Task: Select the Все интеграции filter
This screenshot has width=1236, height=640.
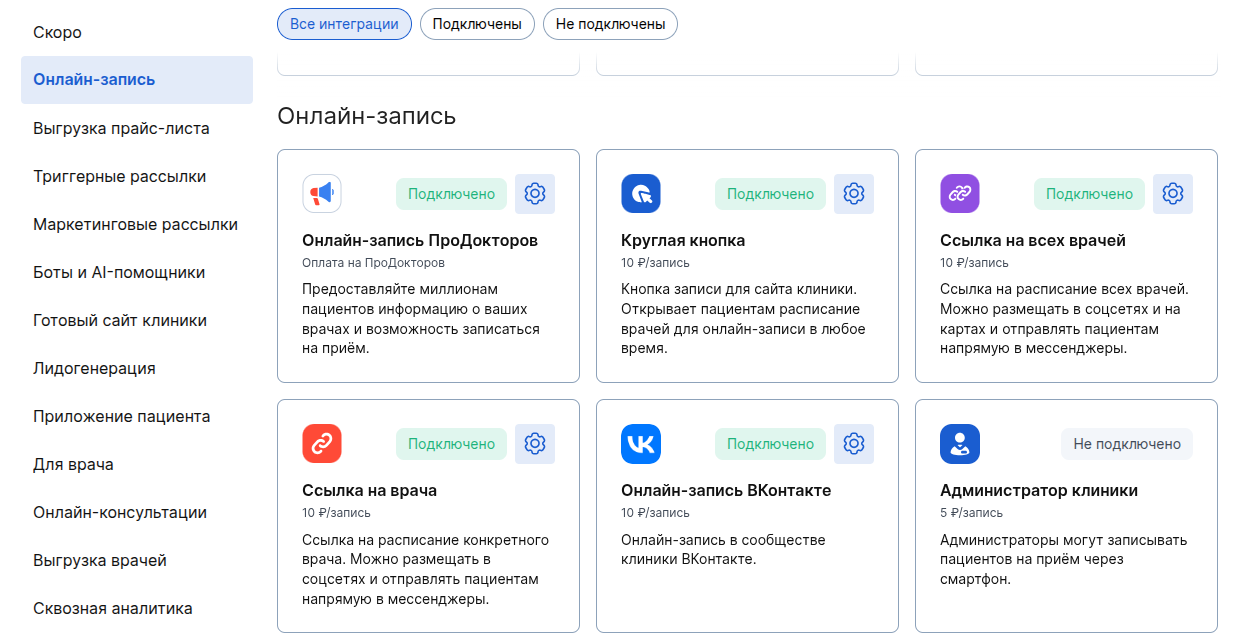Action: [x=344, y=24]
